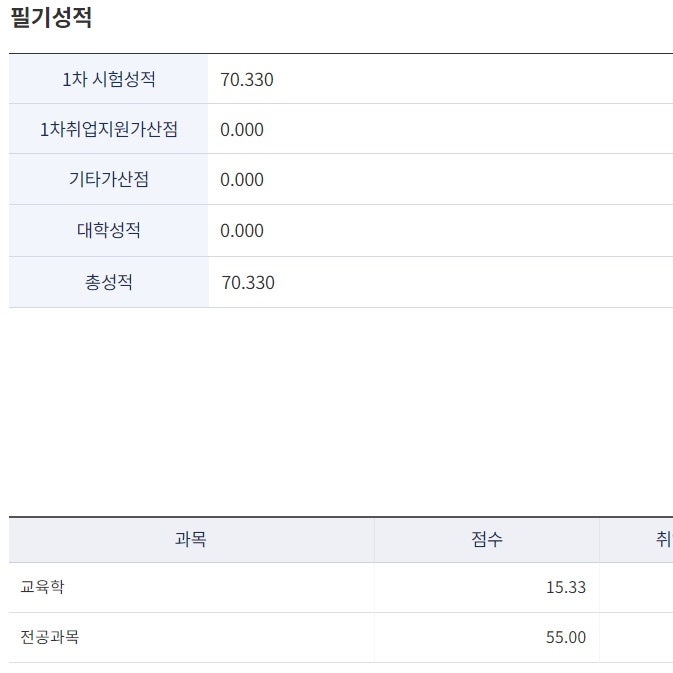Click the 0.000 value for 1차취업지원가산점

[x=242, y=130]
